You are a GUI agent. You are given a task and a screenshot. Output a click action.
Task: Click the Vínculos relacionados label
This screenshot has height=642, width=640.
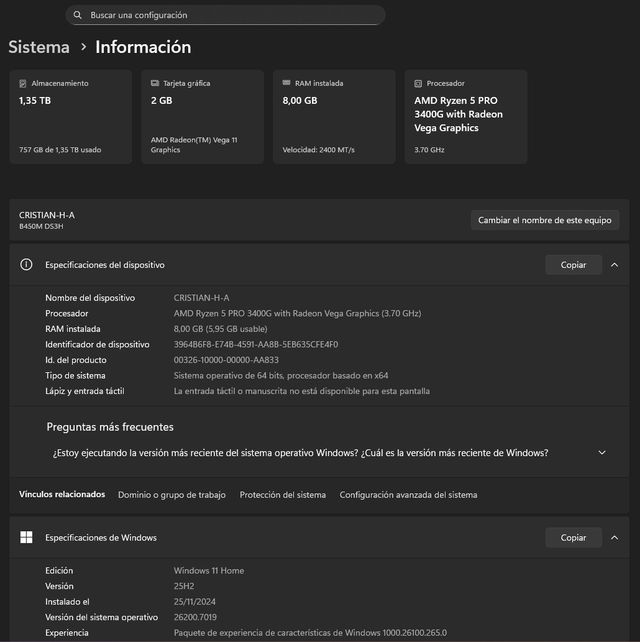[x=62, y=494]
